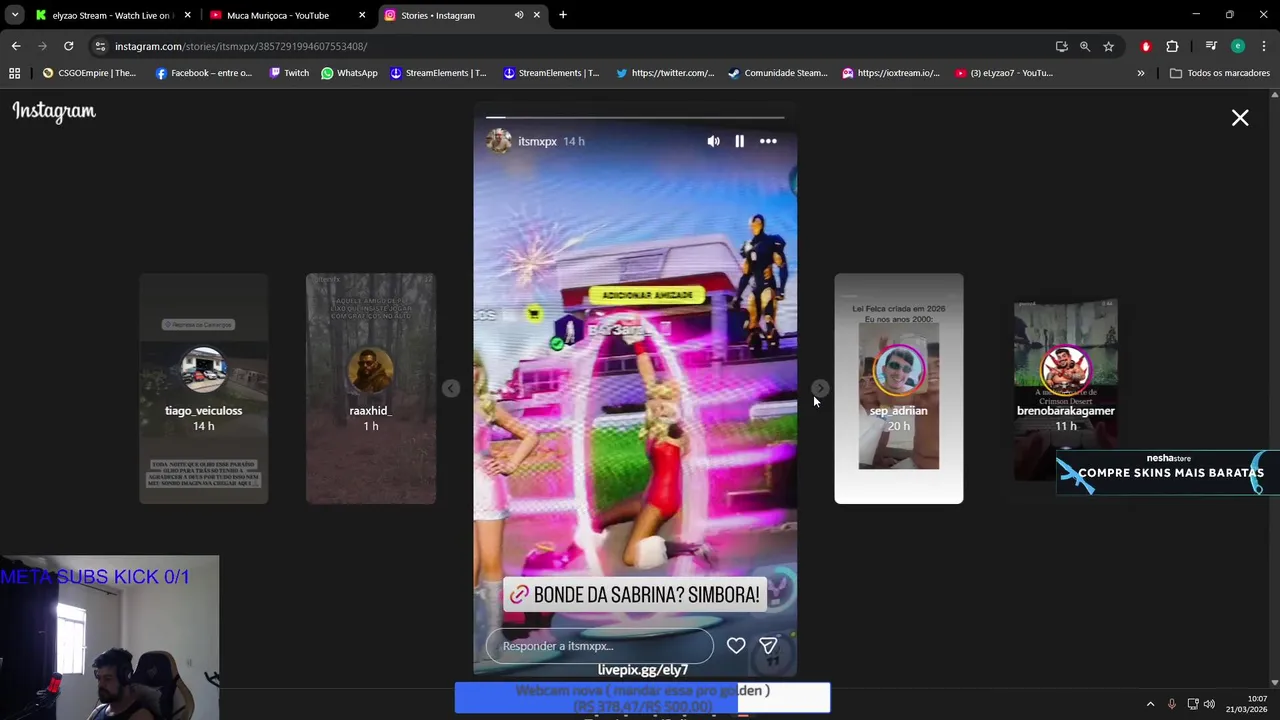Mute the Instagram tab via speaker icon

(518, 15)
